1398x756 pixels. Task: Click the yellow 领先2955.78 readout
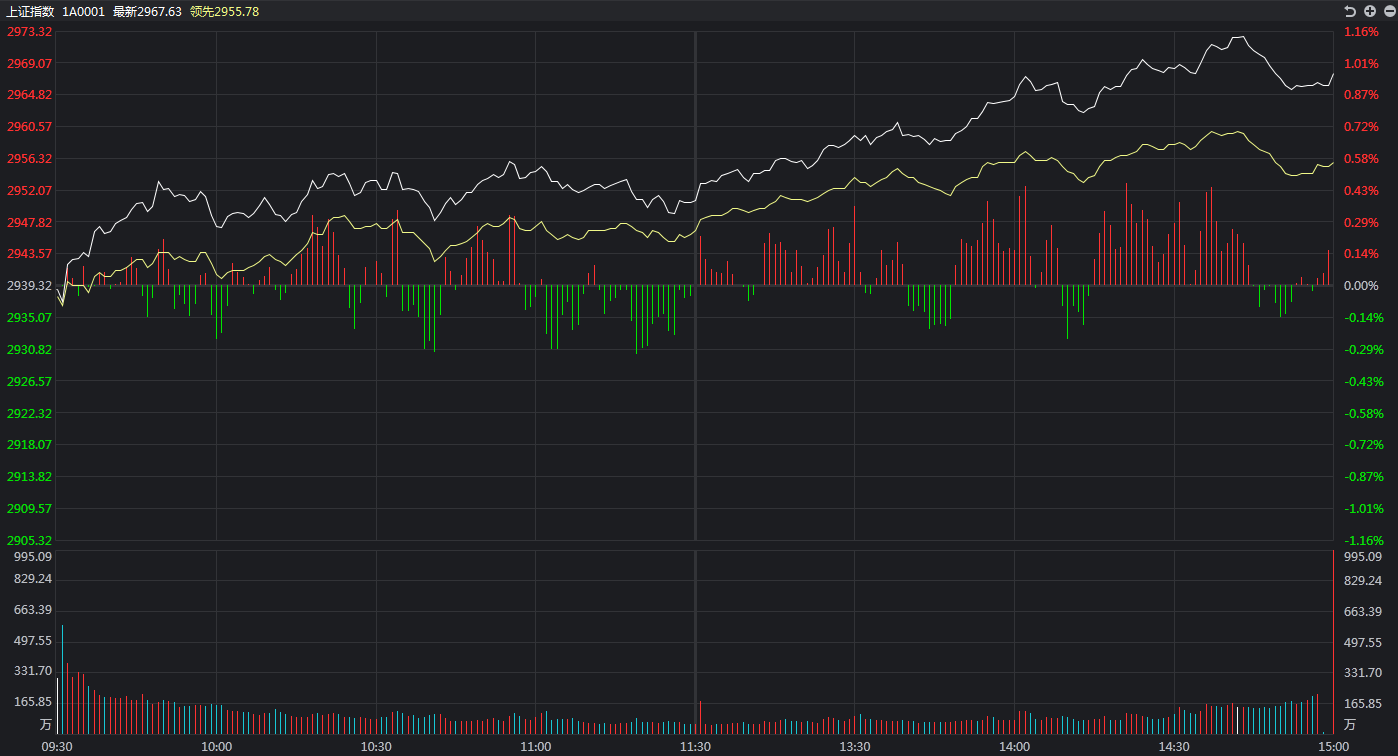[224, 11]
